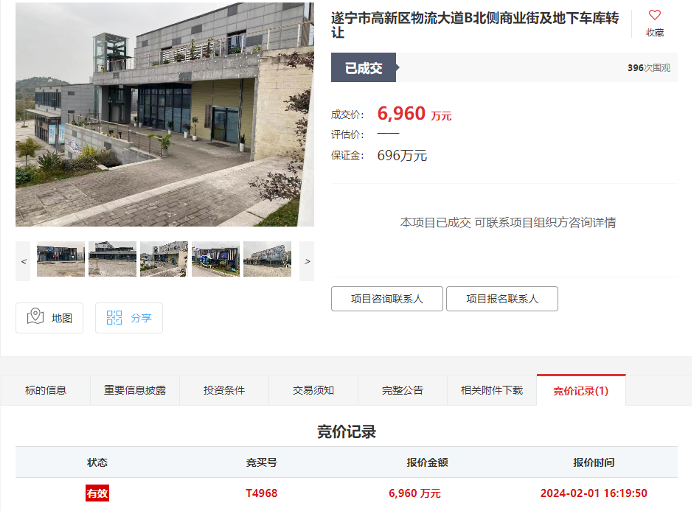Open 相关附件下载 tab
This screenshot has width=692, height=512.
click(x=492, y=390)
